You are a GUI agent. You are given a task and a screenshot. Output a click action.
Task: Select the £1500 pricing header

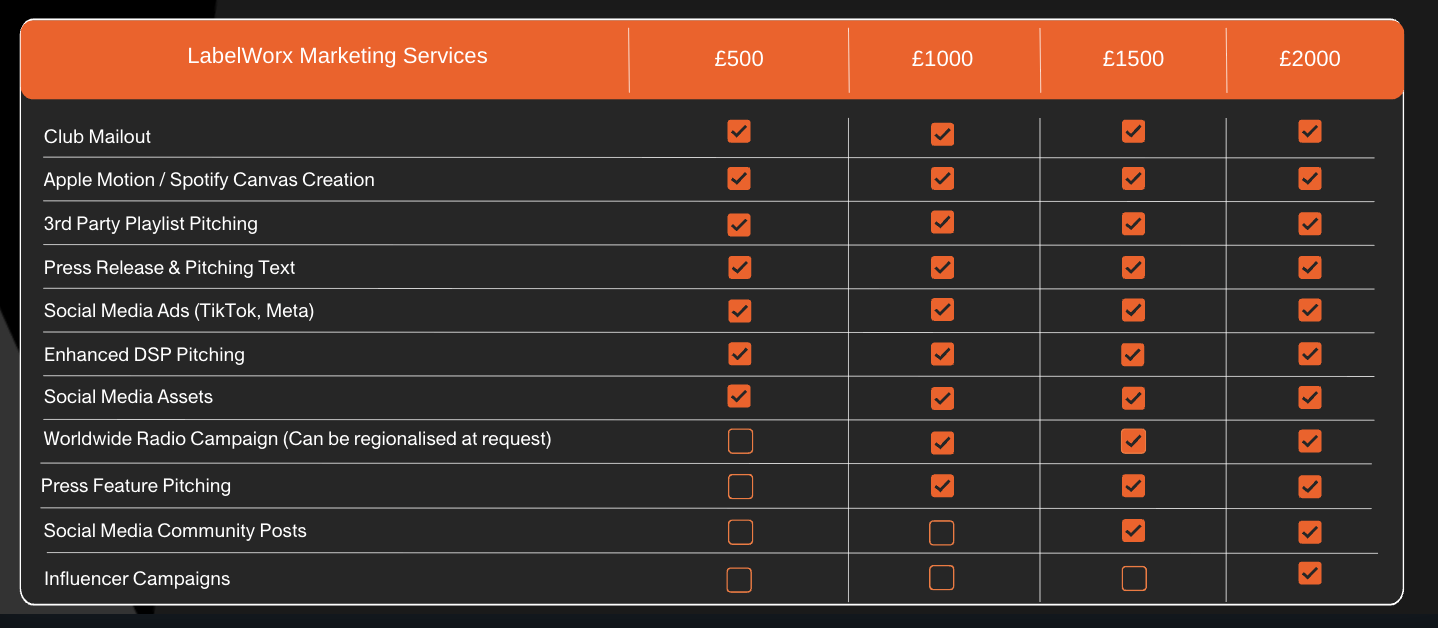click(x=1133, y=59)
